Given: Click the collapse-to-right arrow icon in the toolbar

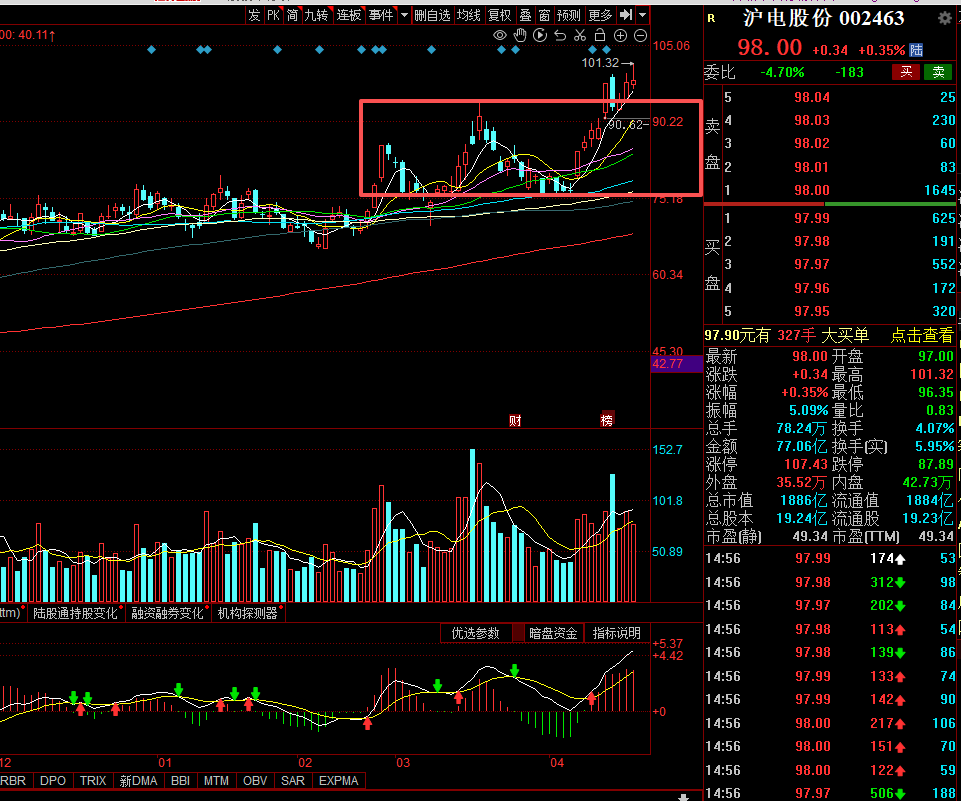Looking at the screenshot, I should pos(625,15).
